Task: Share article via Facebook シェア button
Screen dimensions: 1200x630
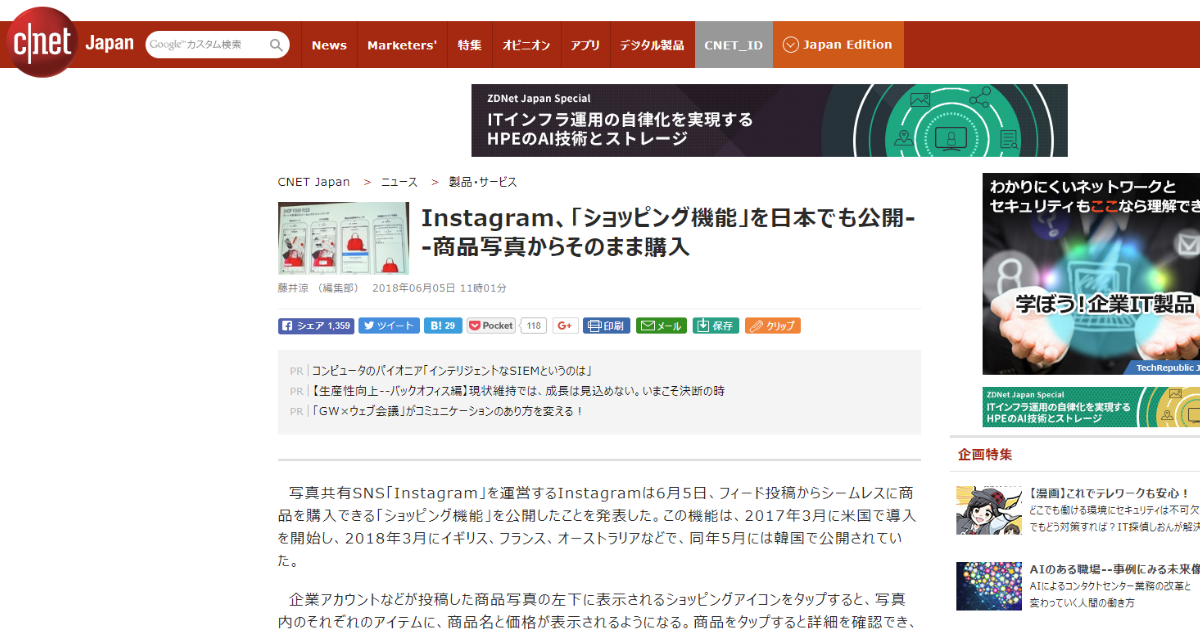Action: tap(316, 326)
